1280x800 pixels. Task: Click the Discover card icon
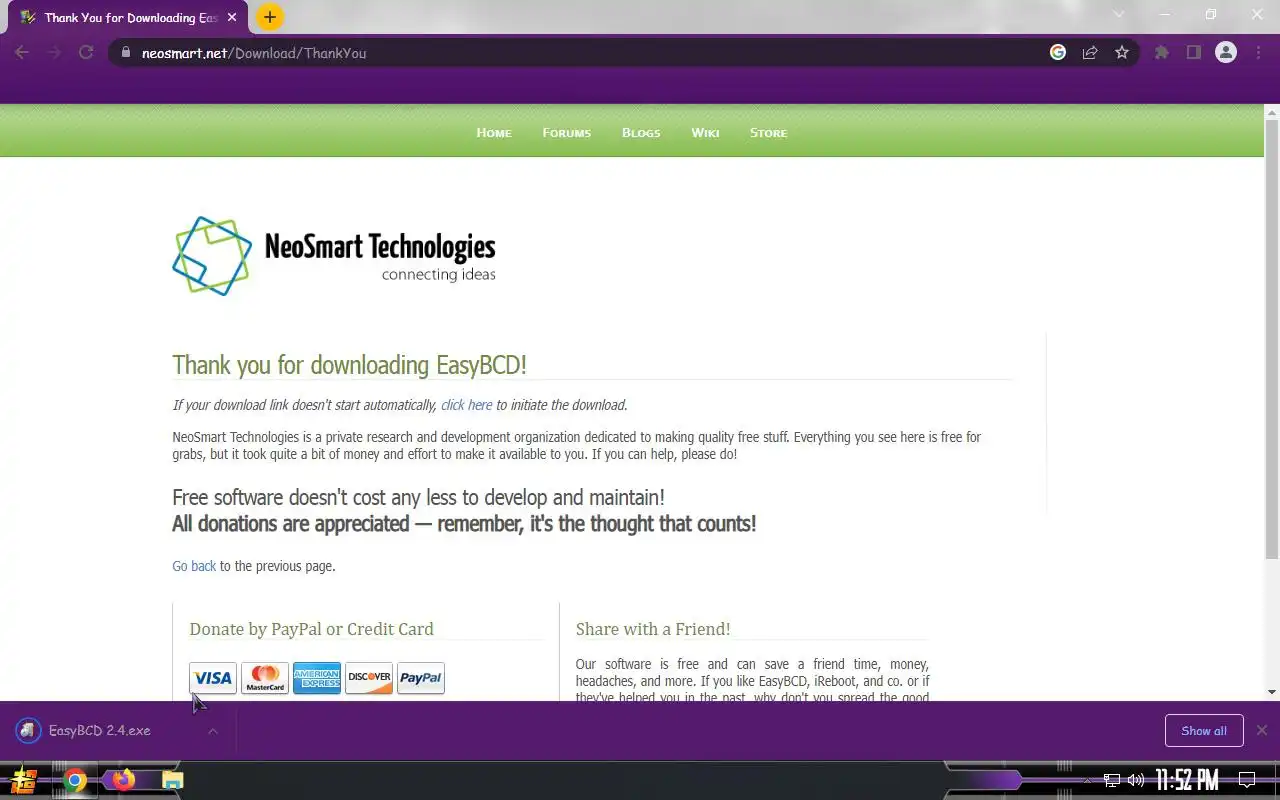click(369, 678)
